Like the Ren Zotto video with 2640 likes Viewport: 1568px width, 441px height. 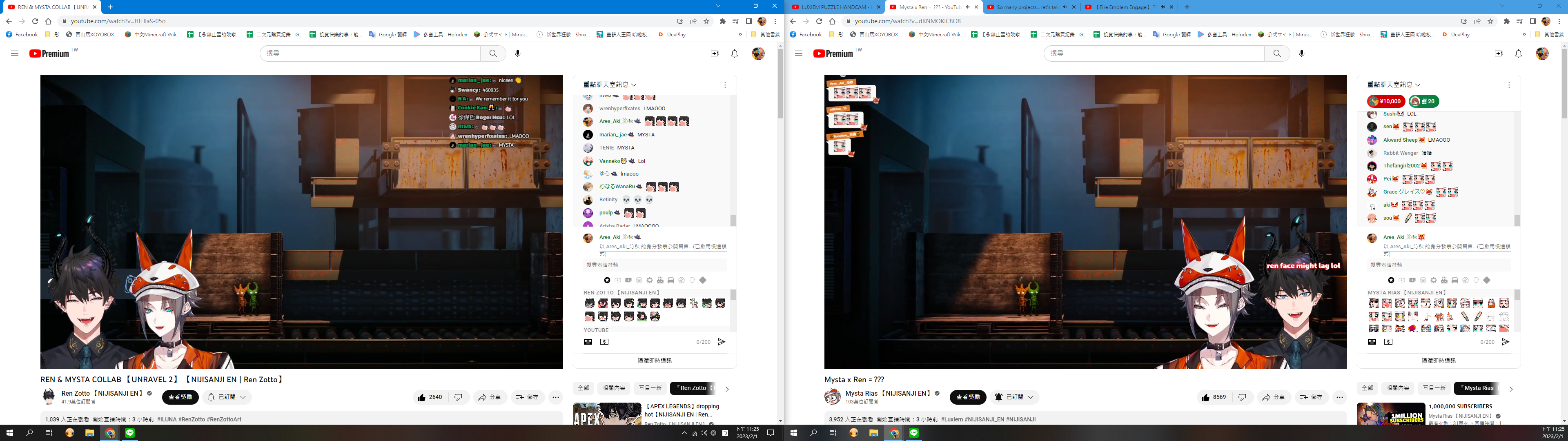point(430,397)
